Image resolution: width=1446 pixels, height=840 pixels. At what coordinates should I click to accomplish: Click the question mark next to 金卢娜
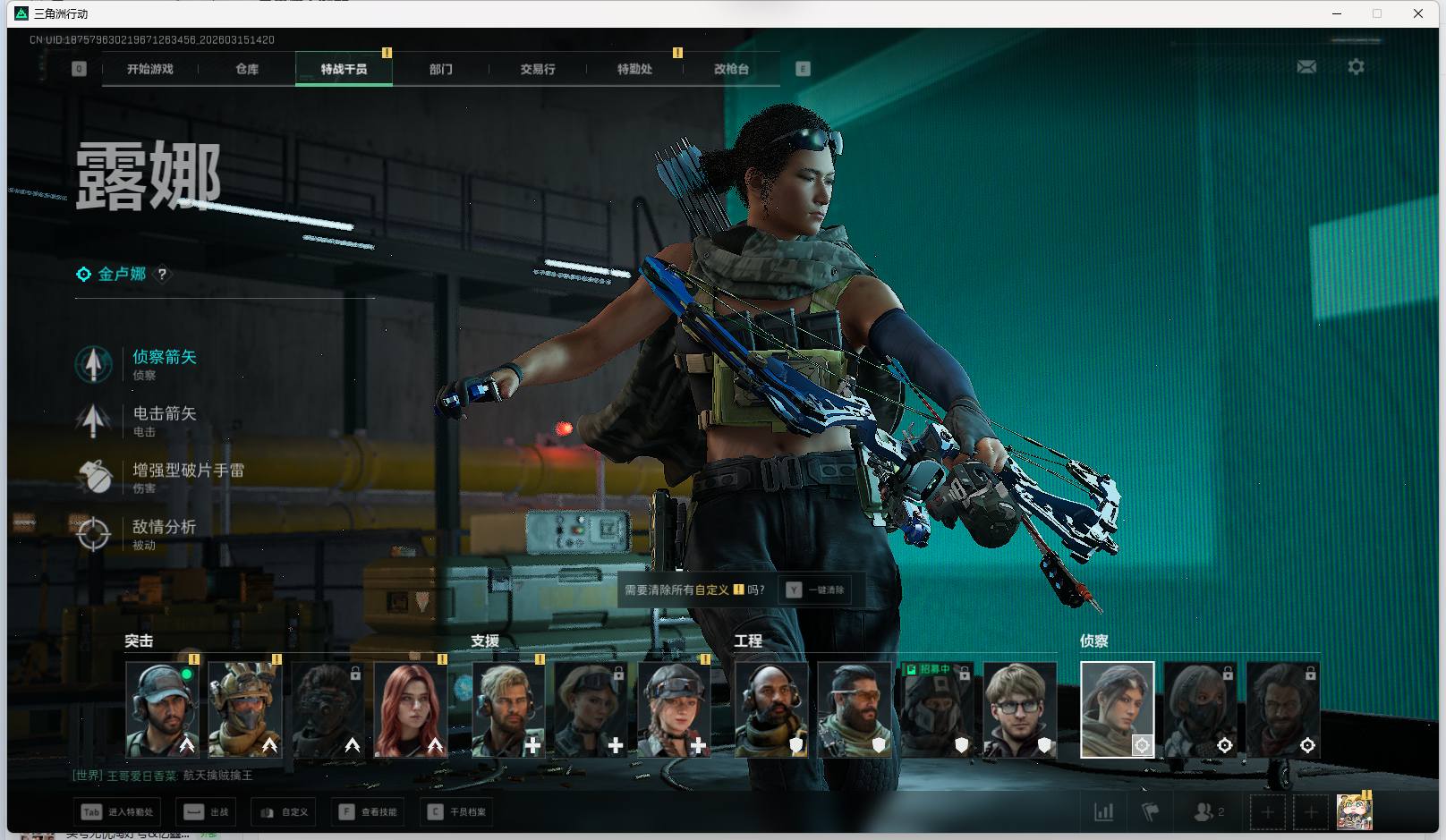pos(162,275)
